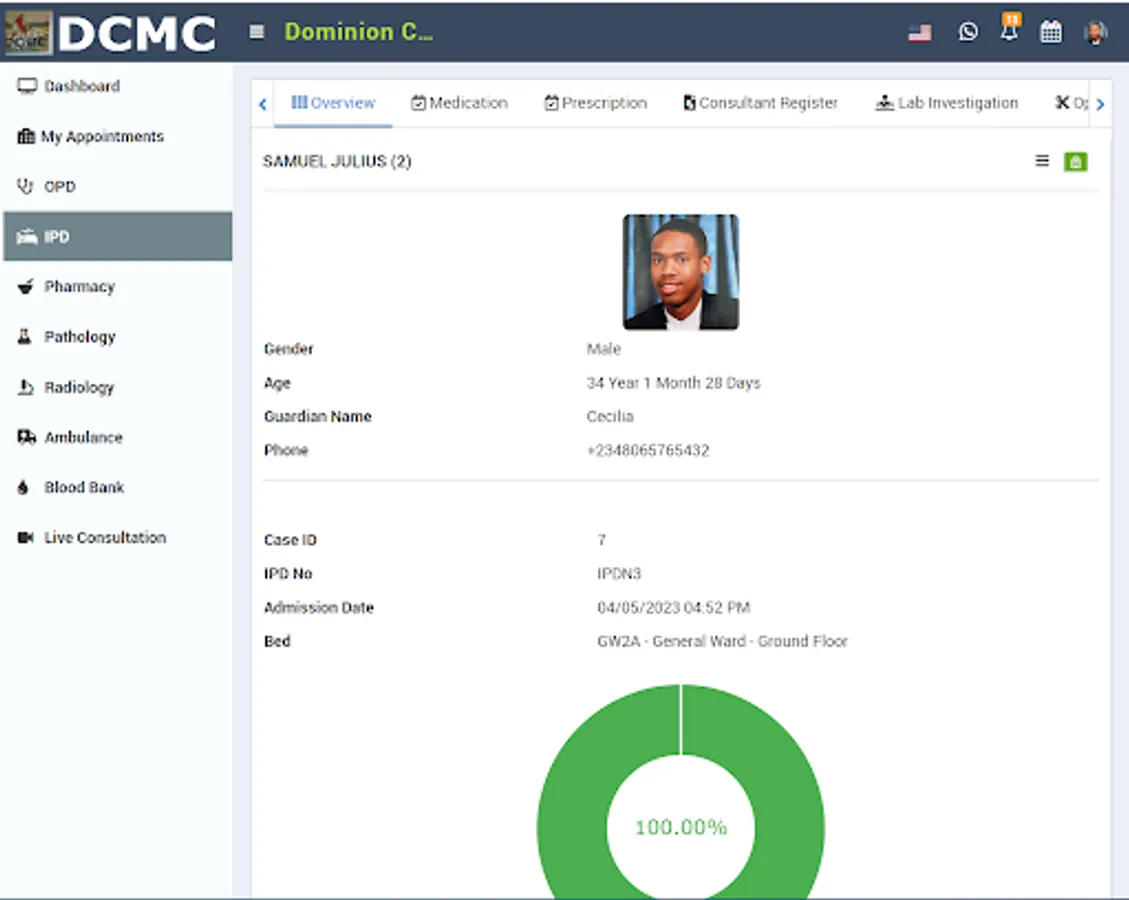1129x900 pixels.
Task: Click the My Appointments building icon
Action: point(26,136)
